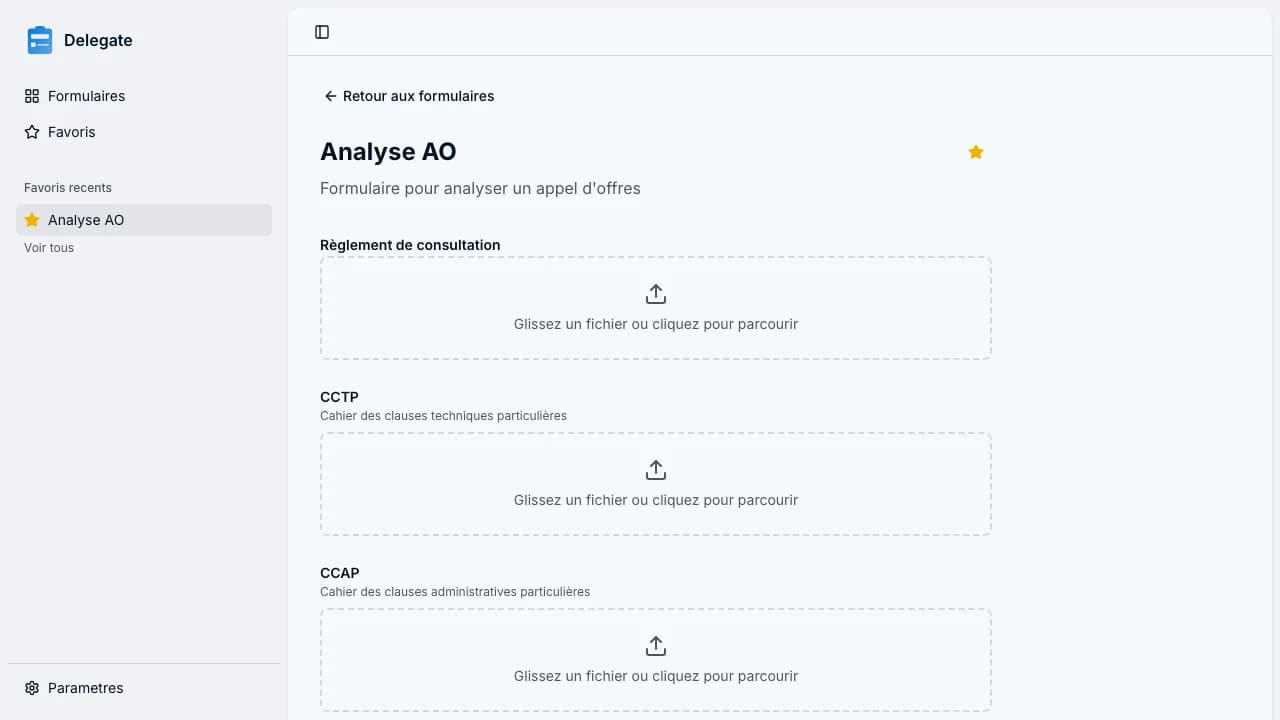Click the Delegate logo icon
The image size is (1280, 720).
click(x=40, y=40)
